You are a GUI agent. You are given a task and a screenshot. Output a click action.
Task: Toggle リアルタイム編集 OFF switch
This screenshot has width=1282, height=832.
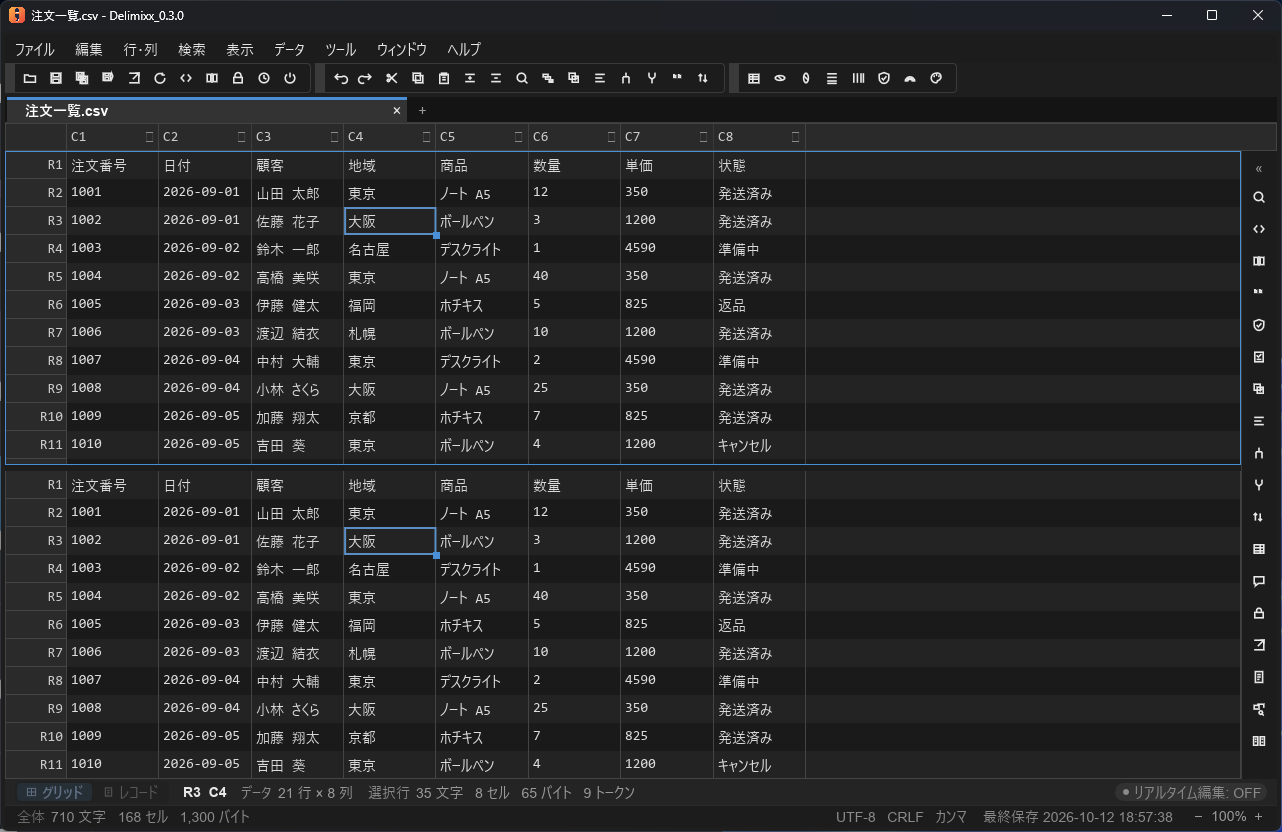(x=1190, y=792)
